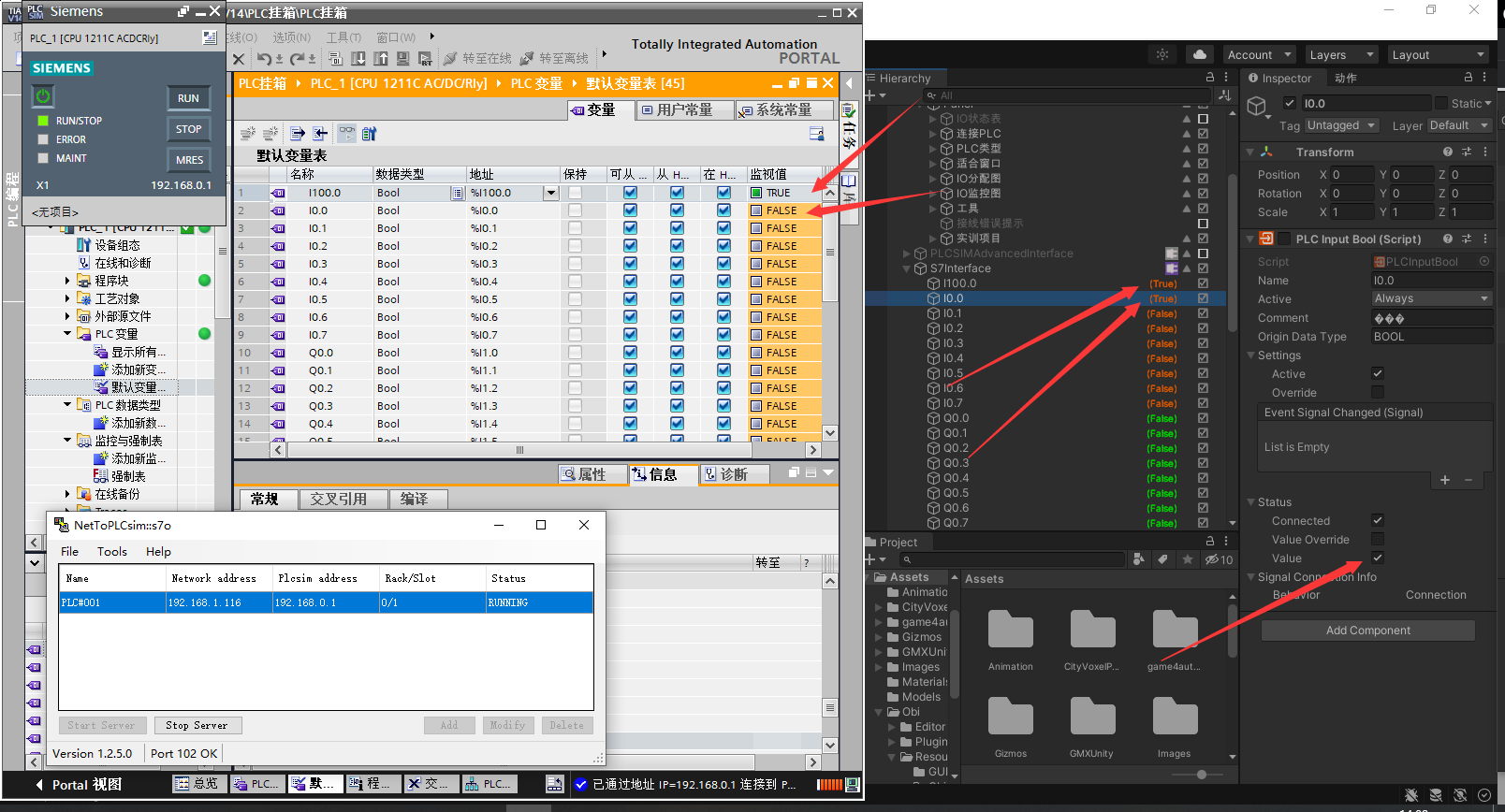Click the hidden items count icon in Project
Image resolution: width=1505 pixels, height=812 pixels.
tap(1219, 559)
